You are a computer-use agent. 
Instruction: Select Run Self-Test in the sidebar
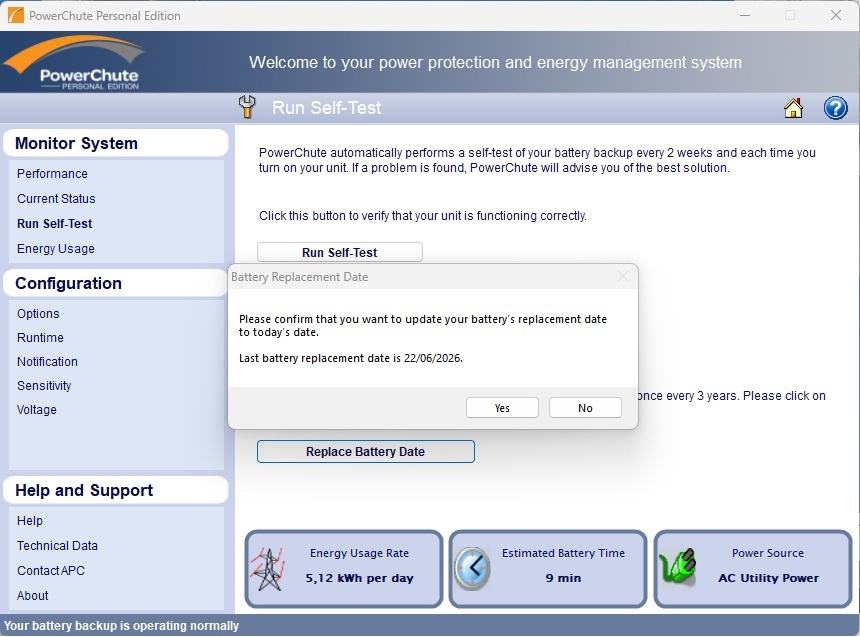[54, 223]
